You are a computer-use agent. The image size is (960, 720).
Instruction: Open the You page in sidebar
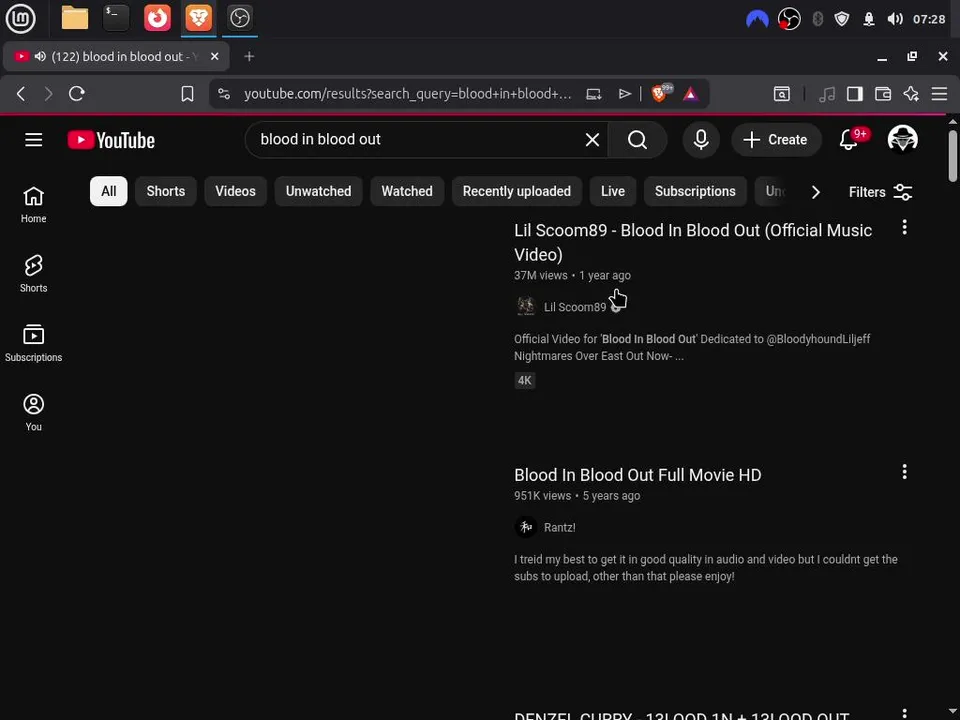pyautogui.click(x=34, y=413)
